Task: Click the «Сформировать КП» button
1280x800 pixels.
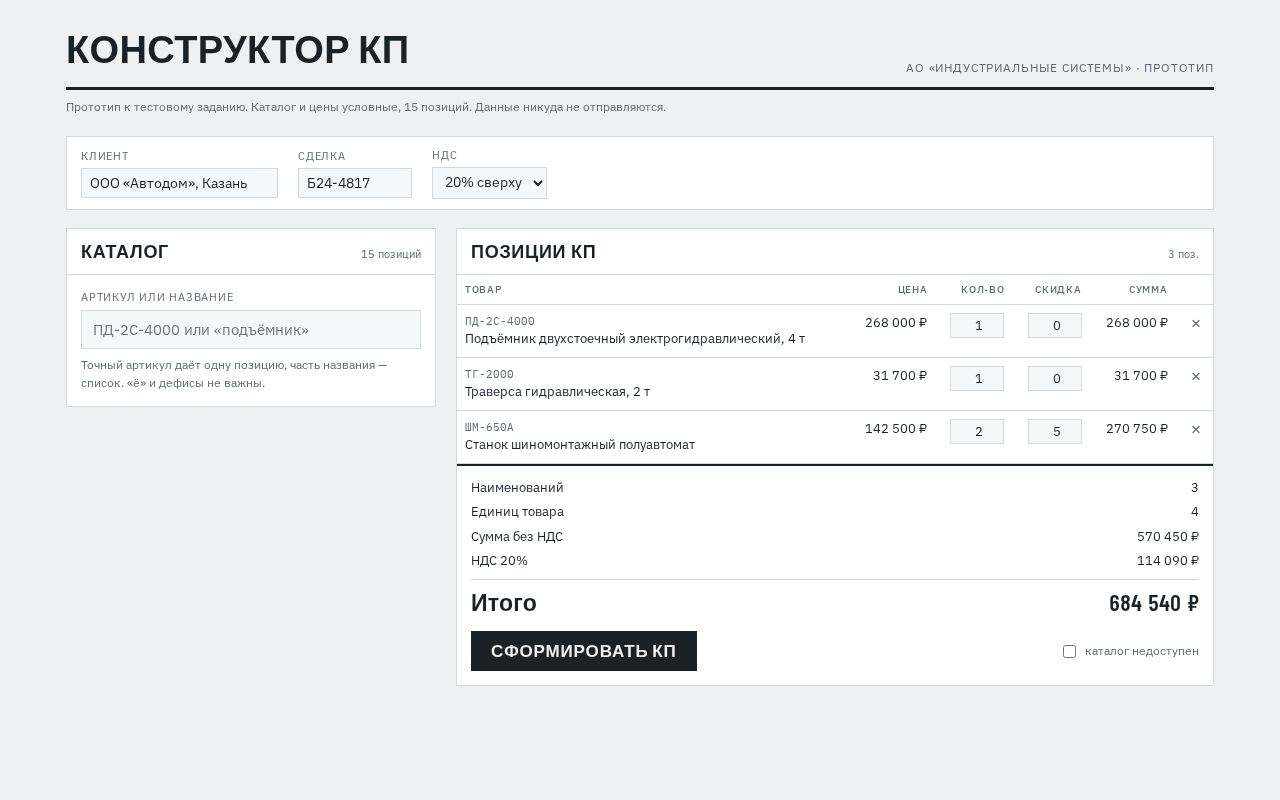Action: point(584,651)
